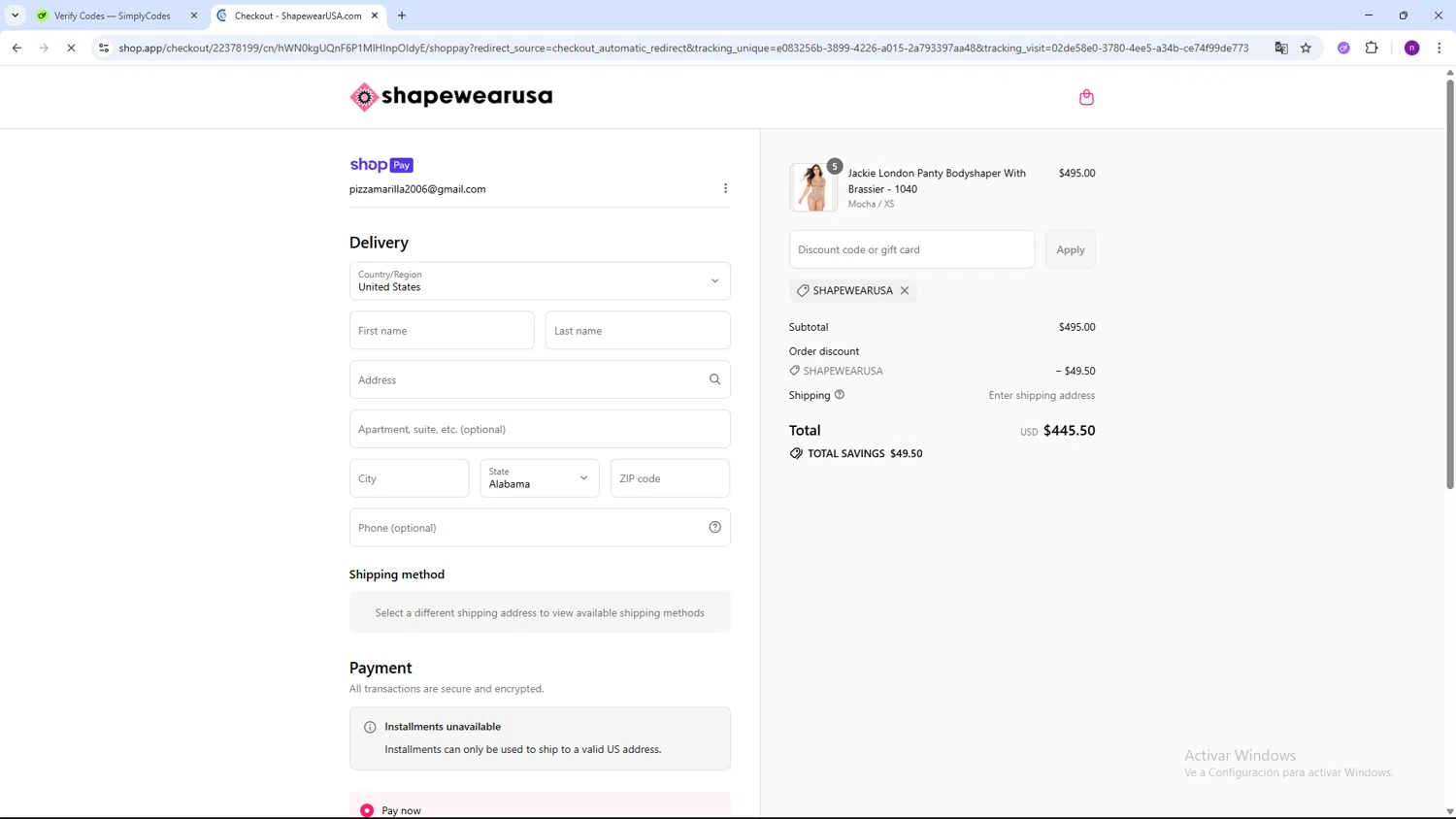Click the Shop Pay logo
The image size is (1456, 819).
(x=381, y=165)
